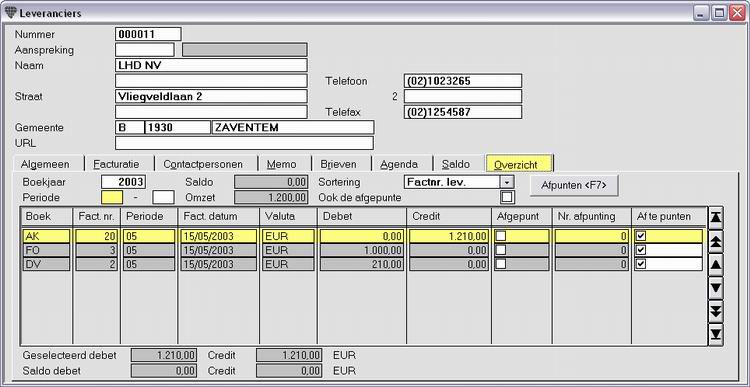This screenshot has width=750, height=387.
Task: Switch to the Algemeen tab
Action: (x=45, y=164)
